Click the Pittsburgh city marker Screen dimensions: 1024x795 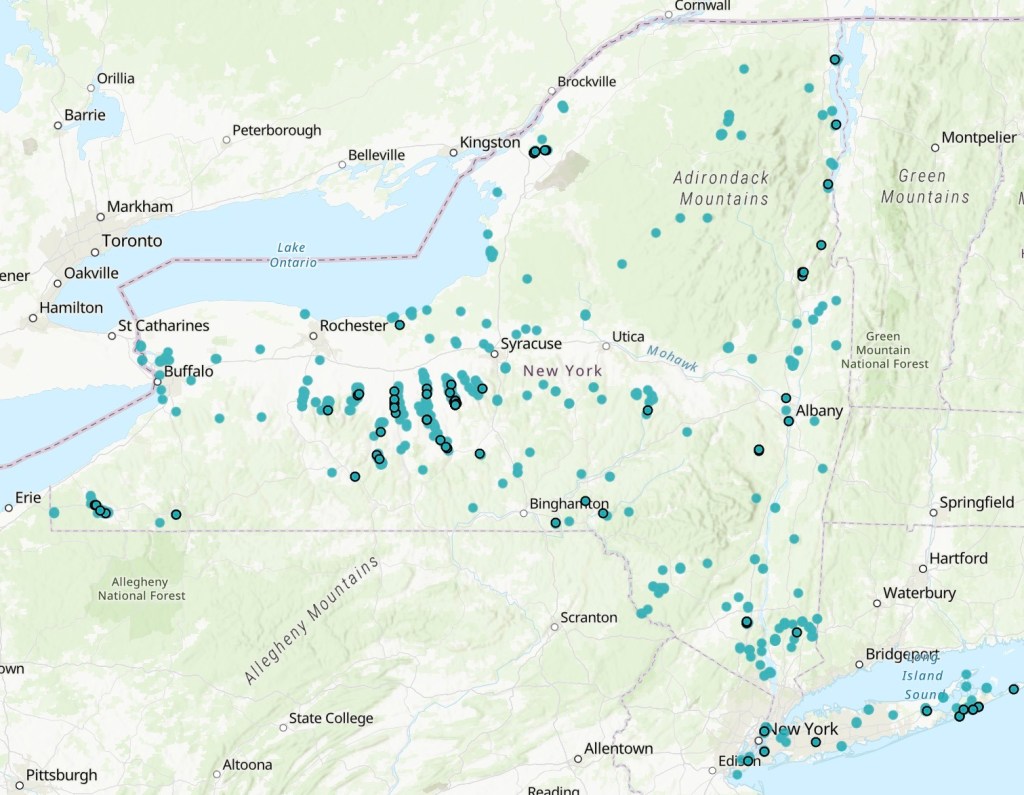coord(19,785)
